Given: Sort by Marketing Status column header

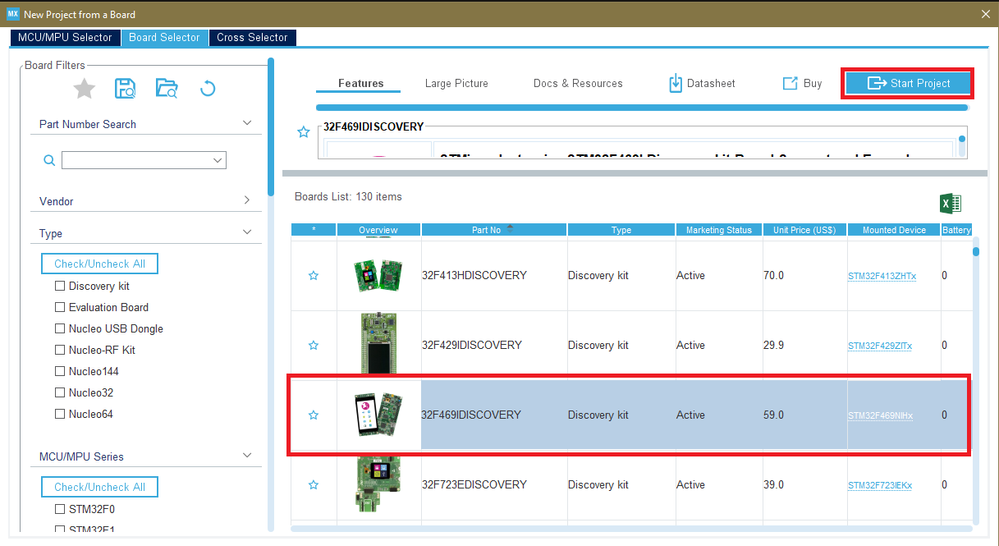Looking at the screenshot, I should click(x=719, y=229).
